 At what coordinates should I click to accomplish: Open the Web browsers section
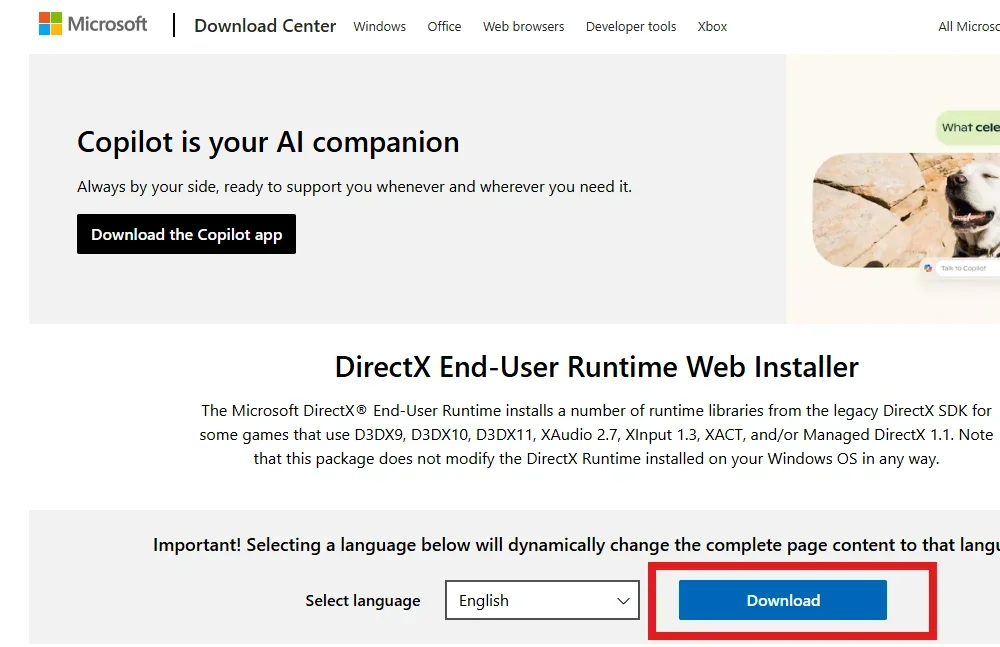coord(523,27)
